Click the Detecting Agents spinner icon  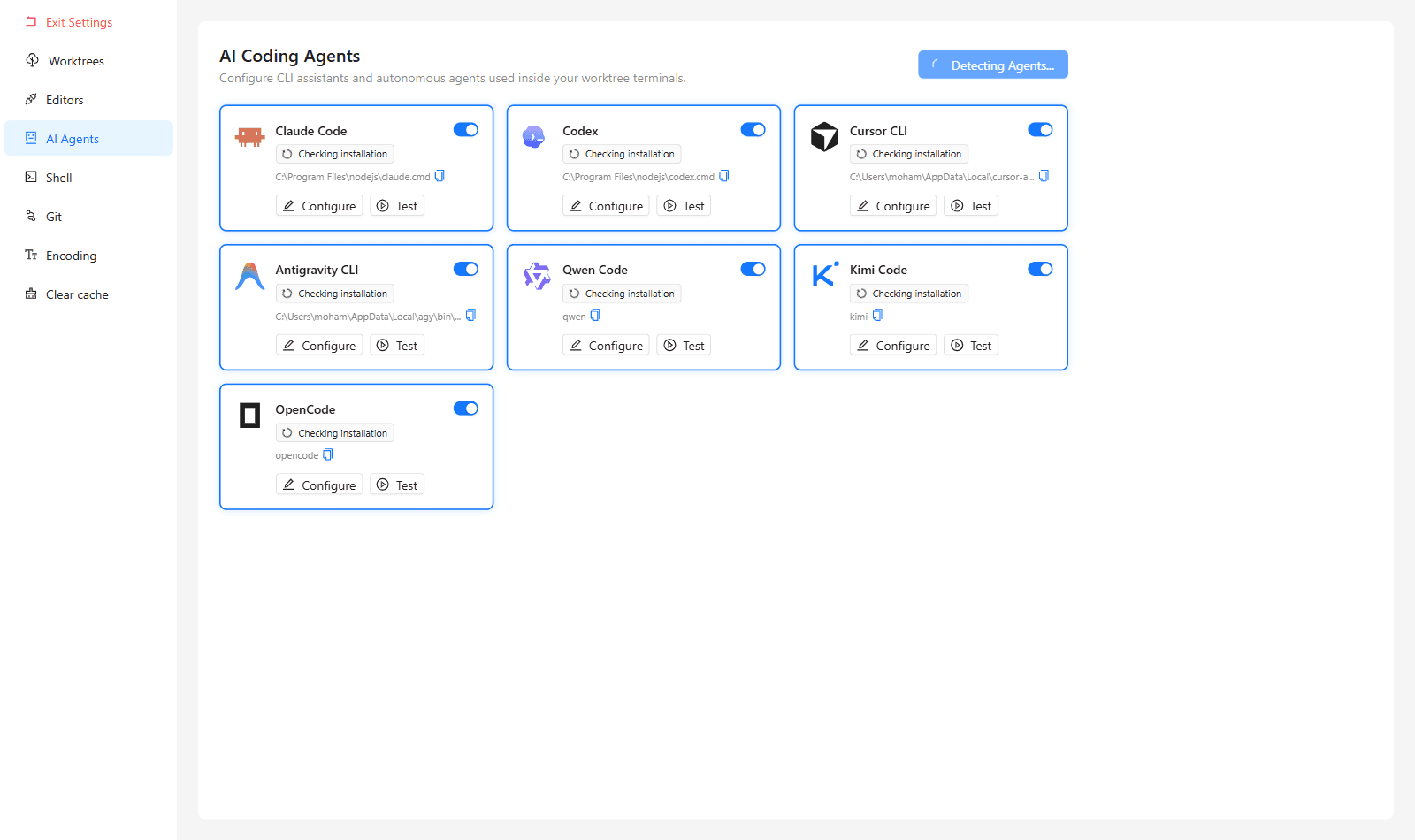(937, 65)
